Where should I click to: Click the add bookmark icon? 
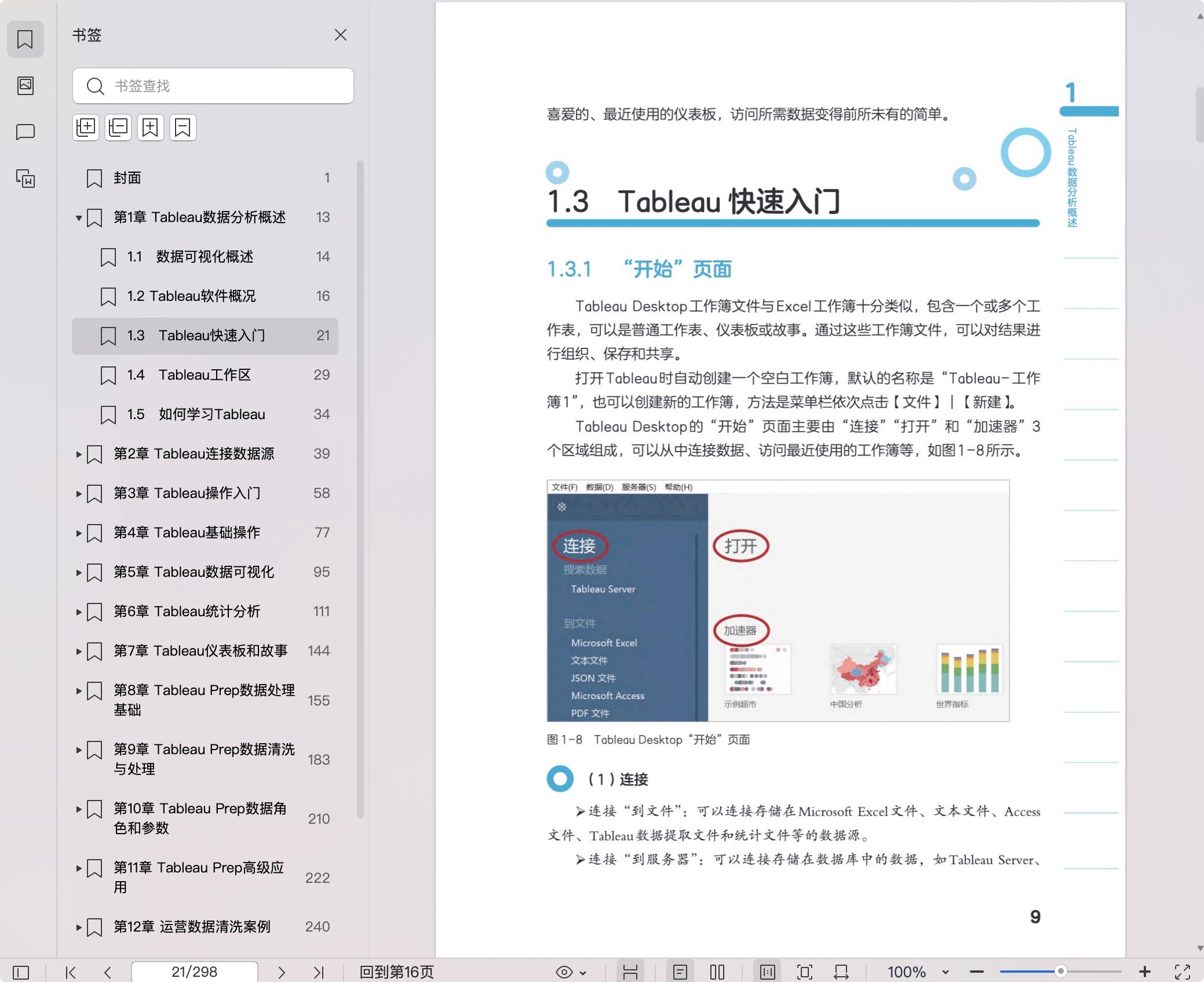pos(150,127)
